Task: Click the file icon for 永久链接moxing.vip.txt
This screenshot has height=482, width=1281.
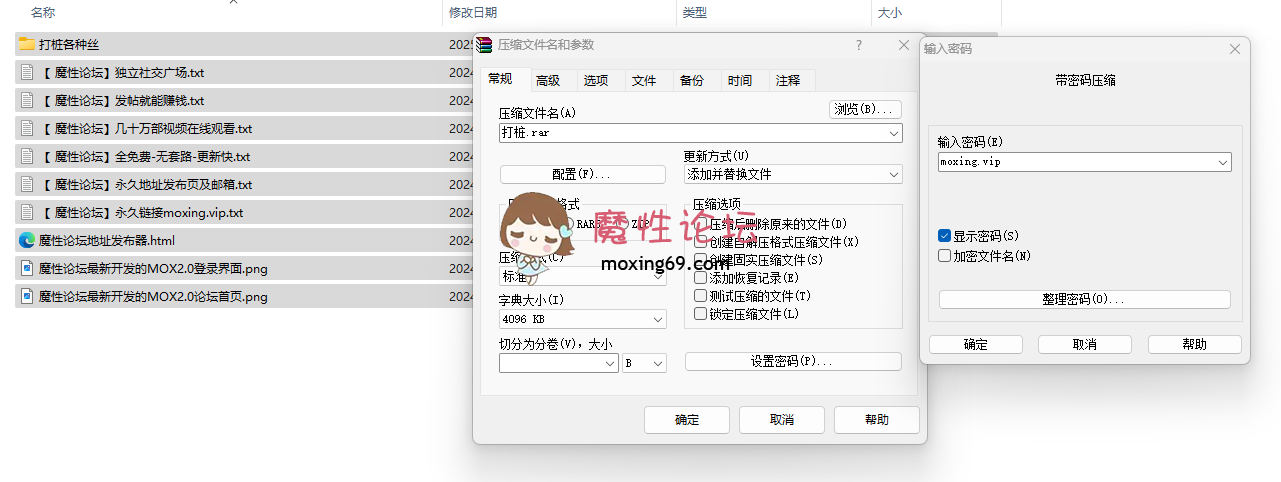Action: [27, 212]
